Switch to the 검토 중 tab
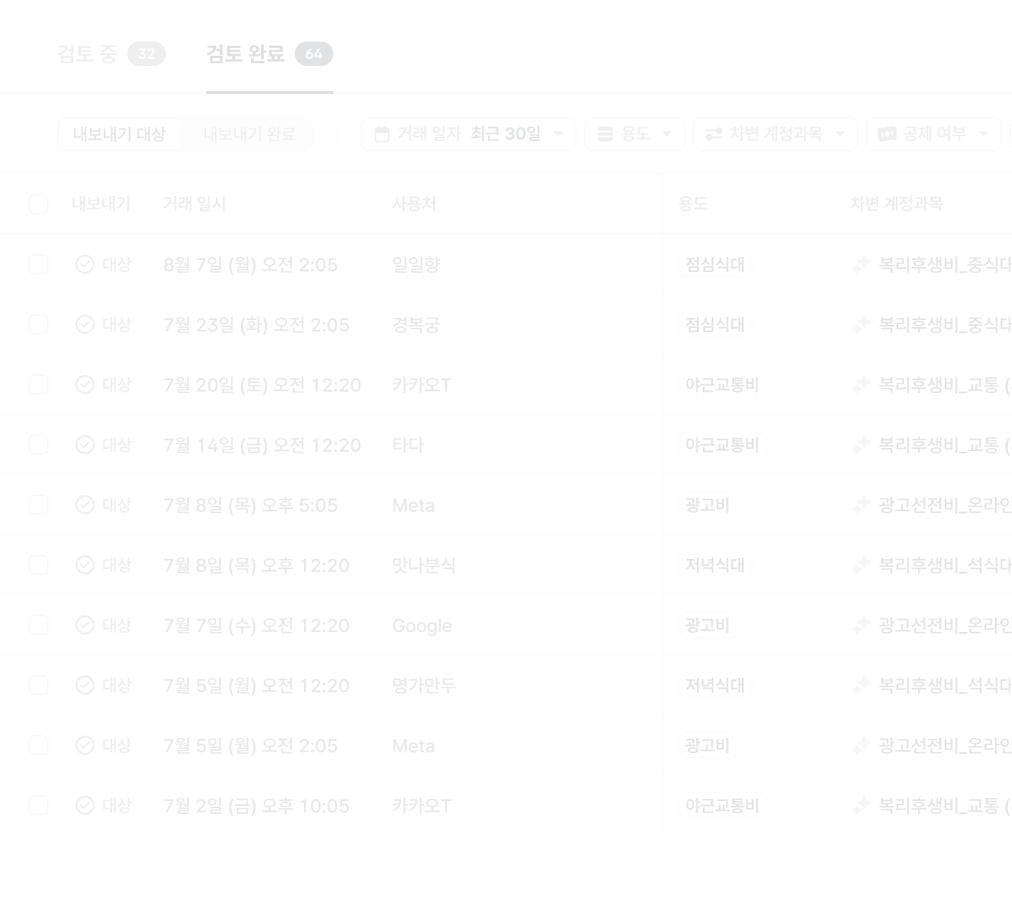This screenshot has width=1012, height=905. point(110,53)
